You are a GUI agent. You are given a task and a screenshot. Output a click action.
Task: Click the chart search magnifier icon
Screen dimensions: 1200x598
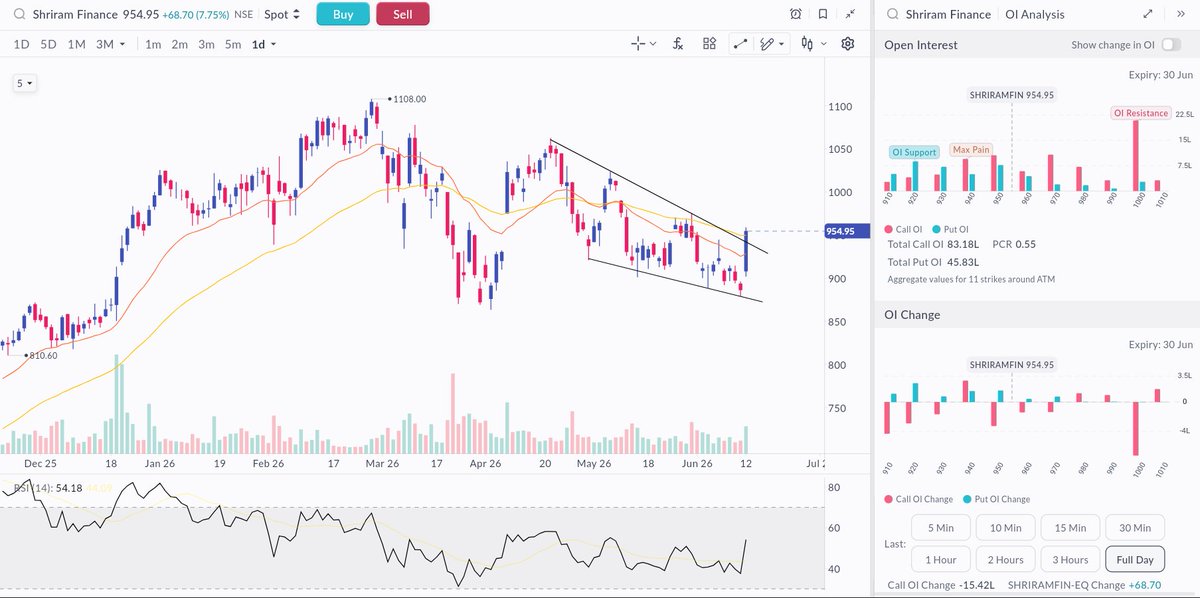tap(17, 14)
